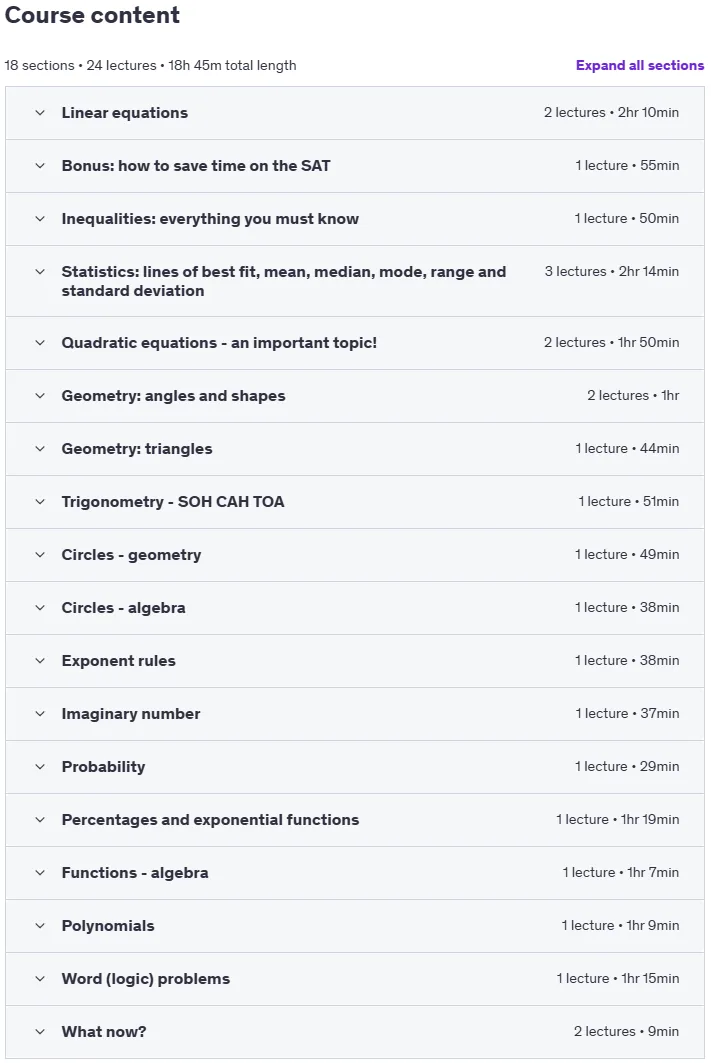Expand the Circles - algebra section arrow
The image size is (711, 1063).
[x=40, y=607]
